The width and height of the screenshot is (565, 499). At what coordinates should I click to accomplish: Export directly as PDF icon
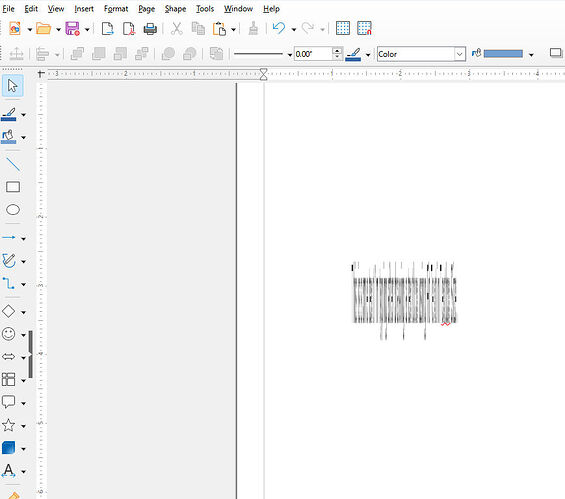pyautogui.click(x=129, y=28)
